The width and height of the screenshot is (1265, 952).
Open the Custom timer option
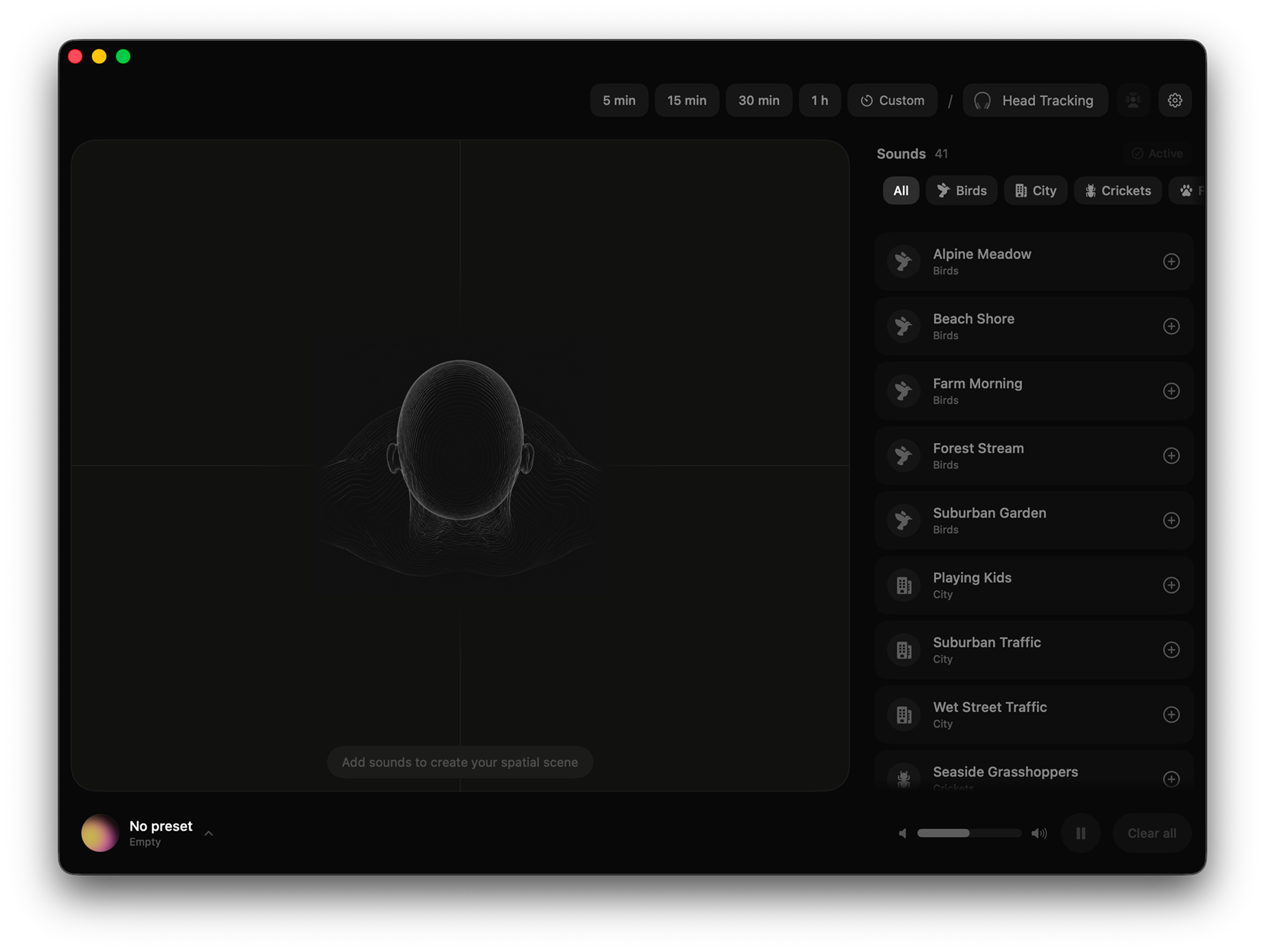[x=892, y=100]
